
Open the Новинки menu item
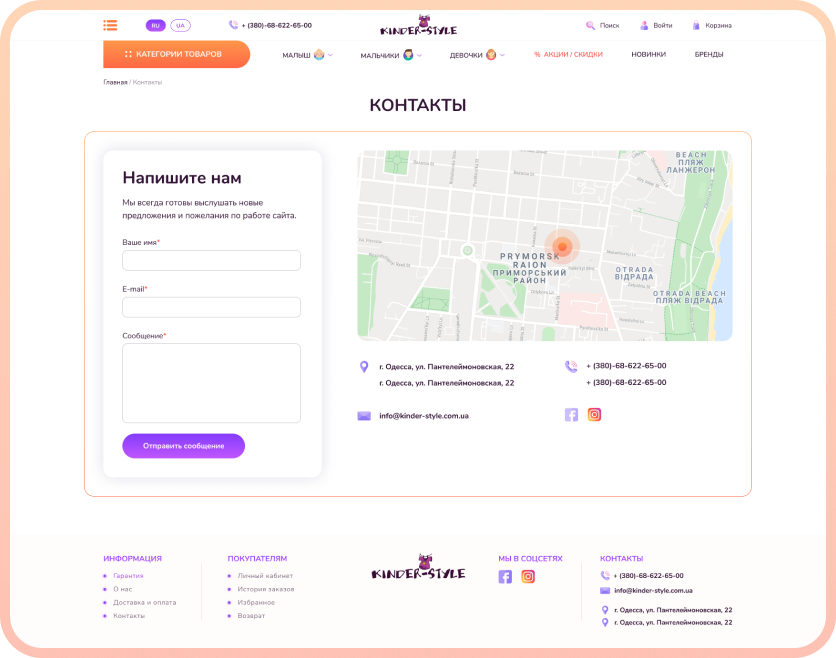coord(648,54)
